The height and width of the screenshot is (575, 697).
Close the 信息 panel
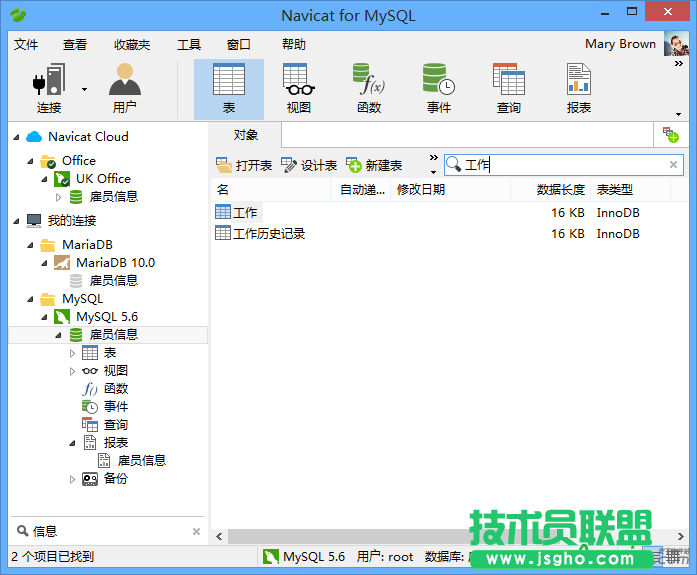(196, 531)
